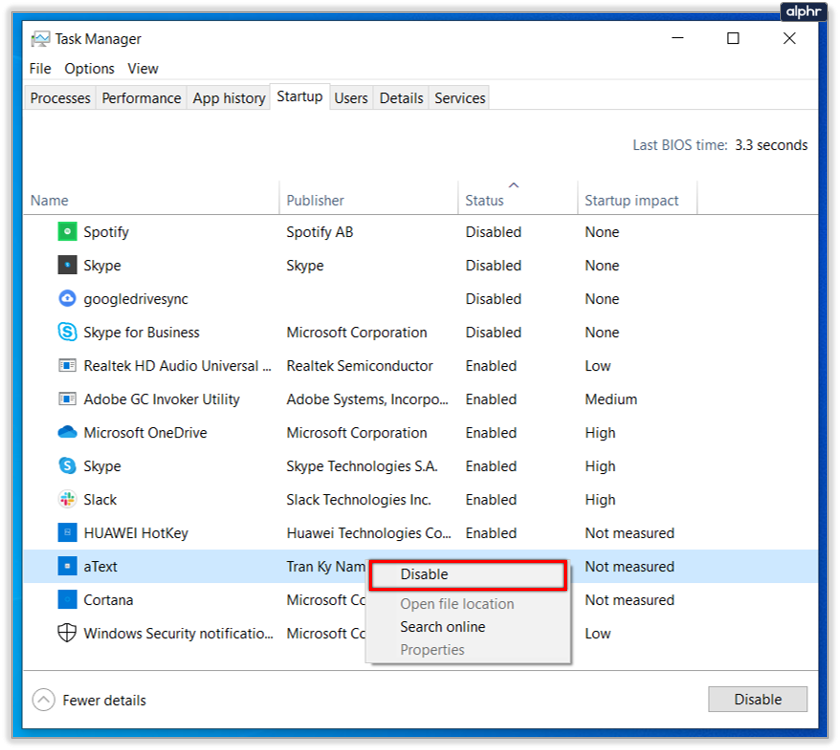Open the Options menu

pyautogui.click(x=89, y=68)
